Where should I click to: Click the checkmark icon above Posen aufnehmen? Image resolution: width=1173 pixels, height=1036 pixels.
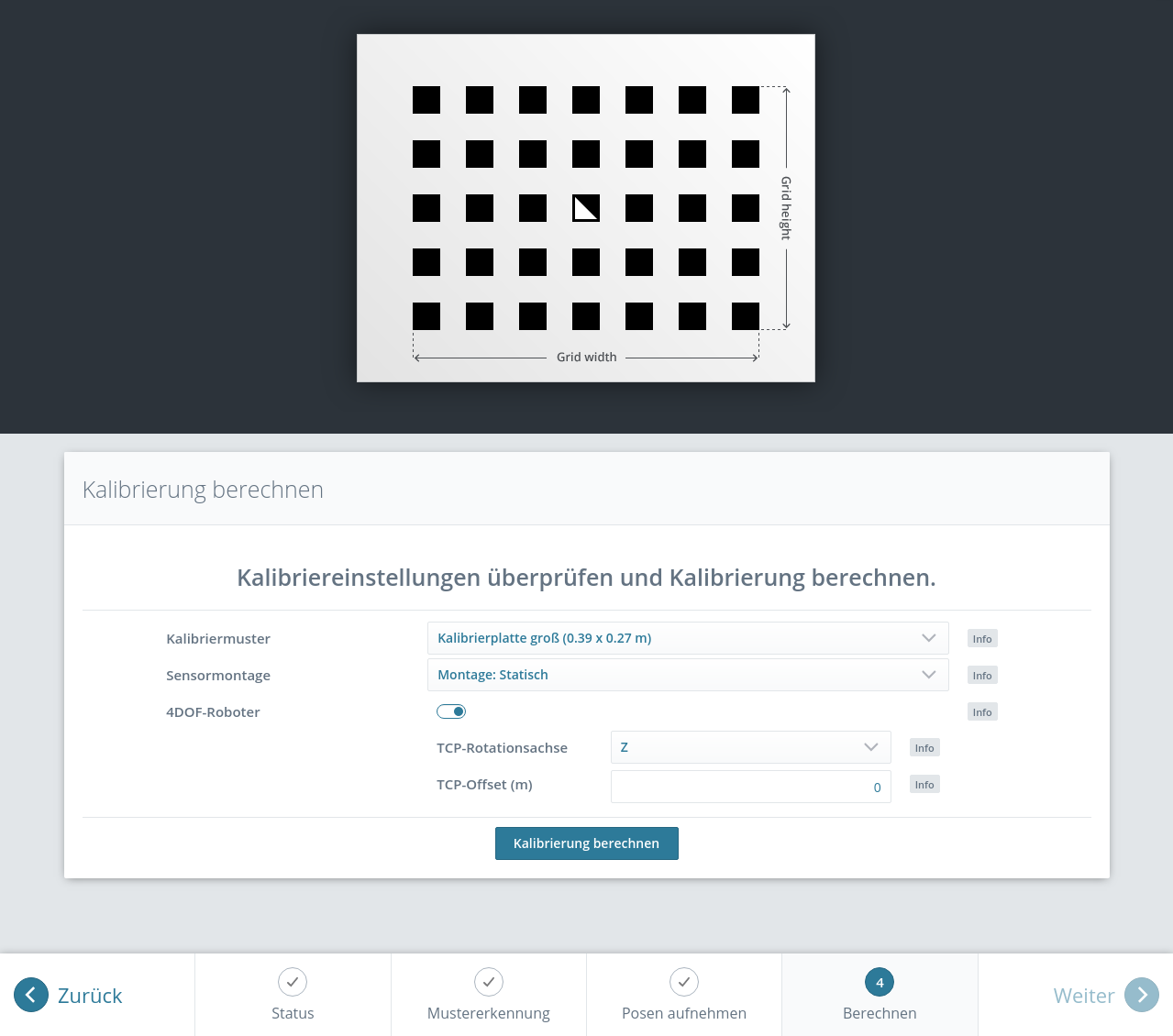pyautogui.click(x=683, y=982)
